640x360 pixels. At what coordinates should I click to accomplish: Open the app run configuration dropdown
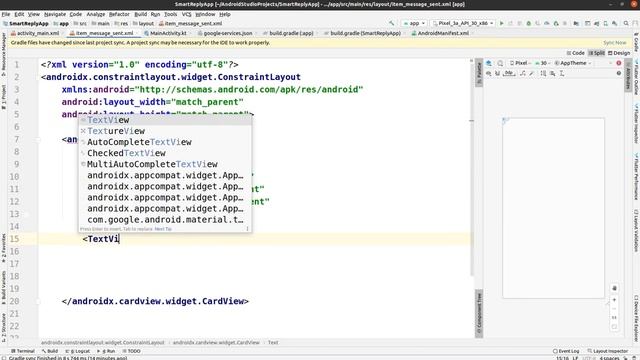(414, 23)
